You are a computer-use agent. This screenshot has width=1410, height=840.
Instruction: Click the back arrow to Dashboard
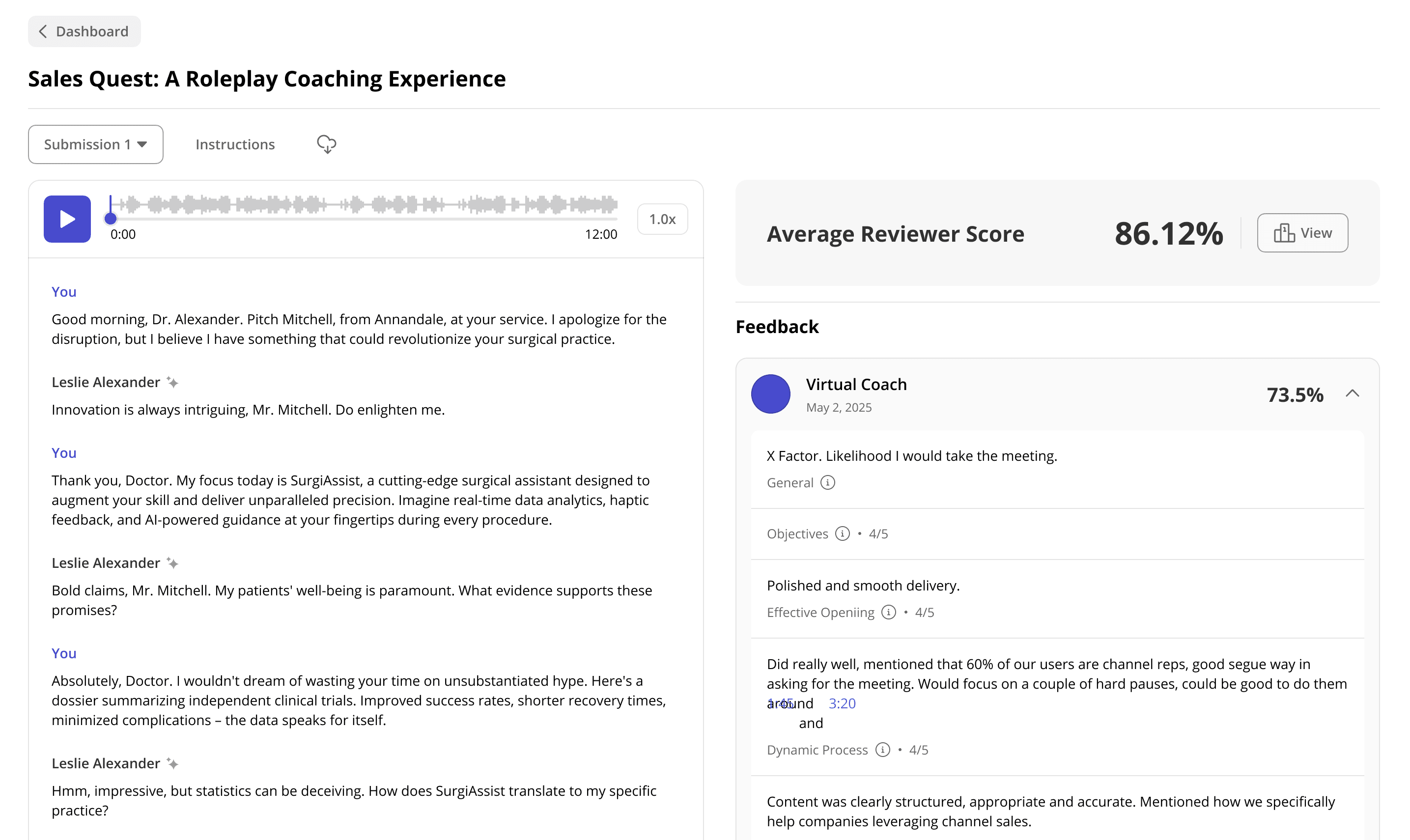coord(43,31)
